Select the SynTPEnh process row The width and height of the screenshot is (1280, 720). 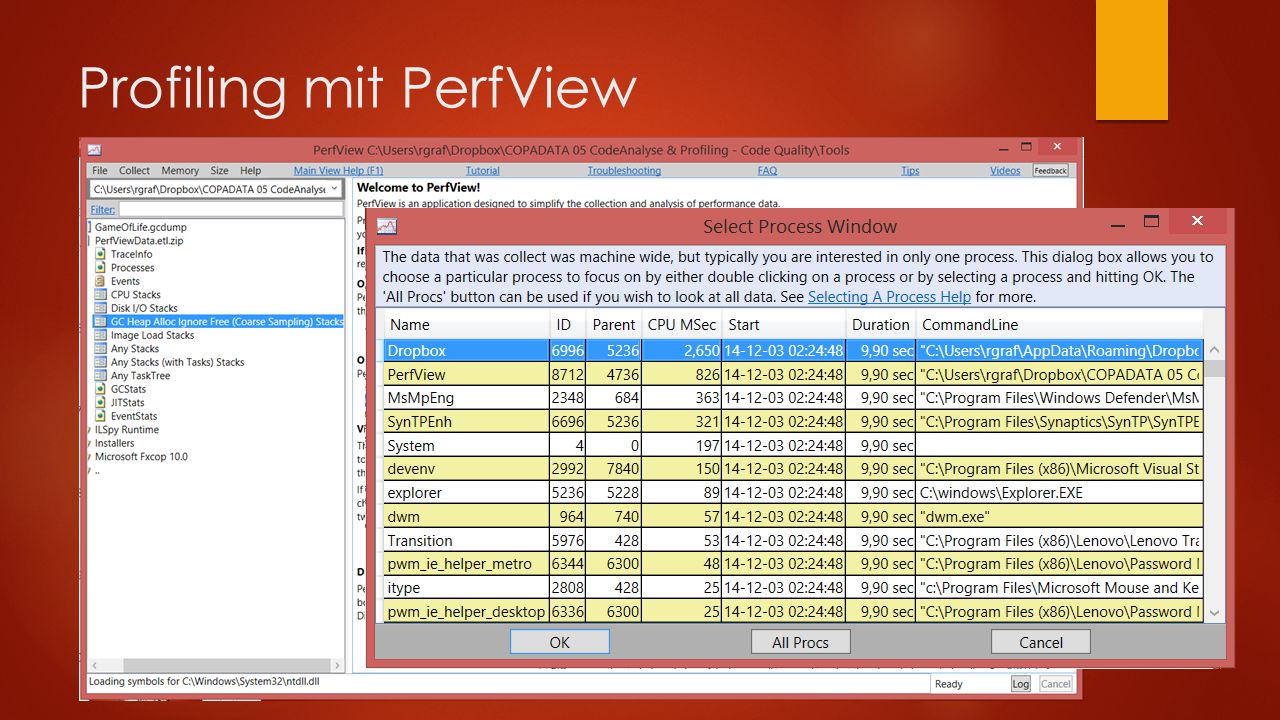[793, 421]
